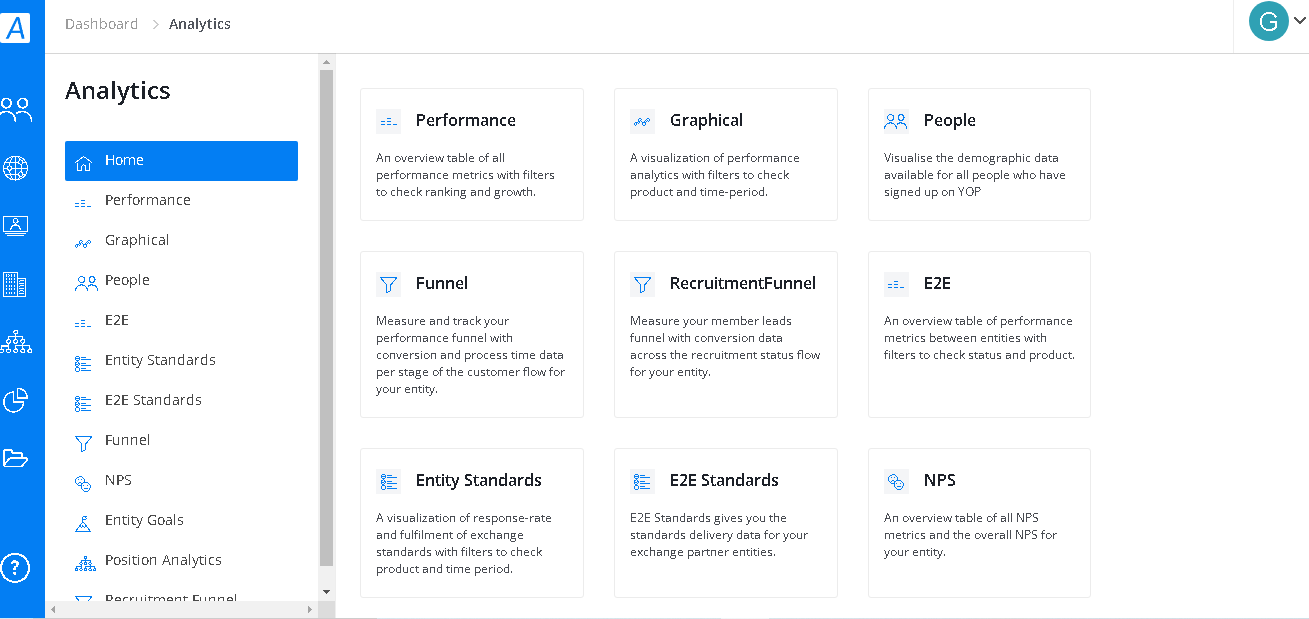Click the A logo at top left
The height and width of the screenshot is (619, 1309).
click(16, 27)
